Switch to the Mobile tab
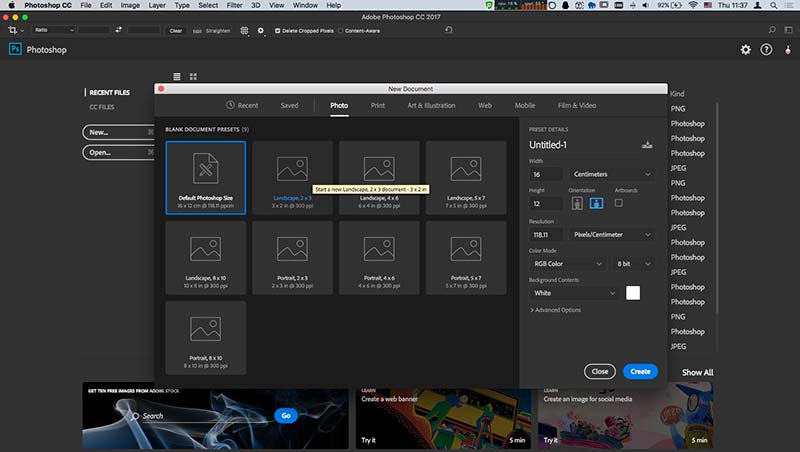The height and width of the screenshot is (452, 800). 524,105
